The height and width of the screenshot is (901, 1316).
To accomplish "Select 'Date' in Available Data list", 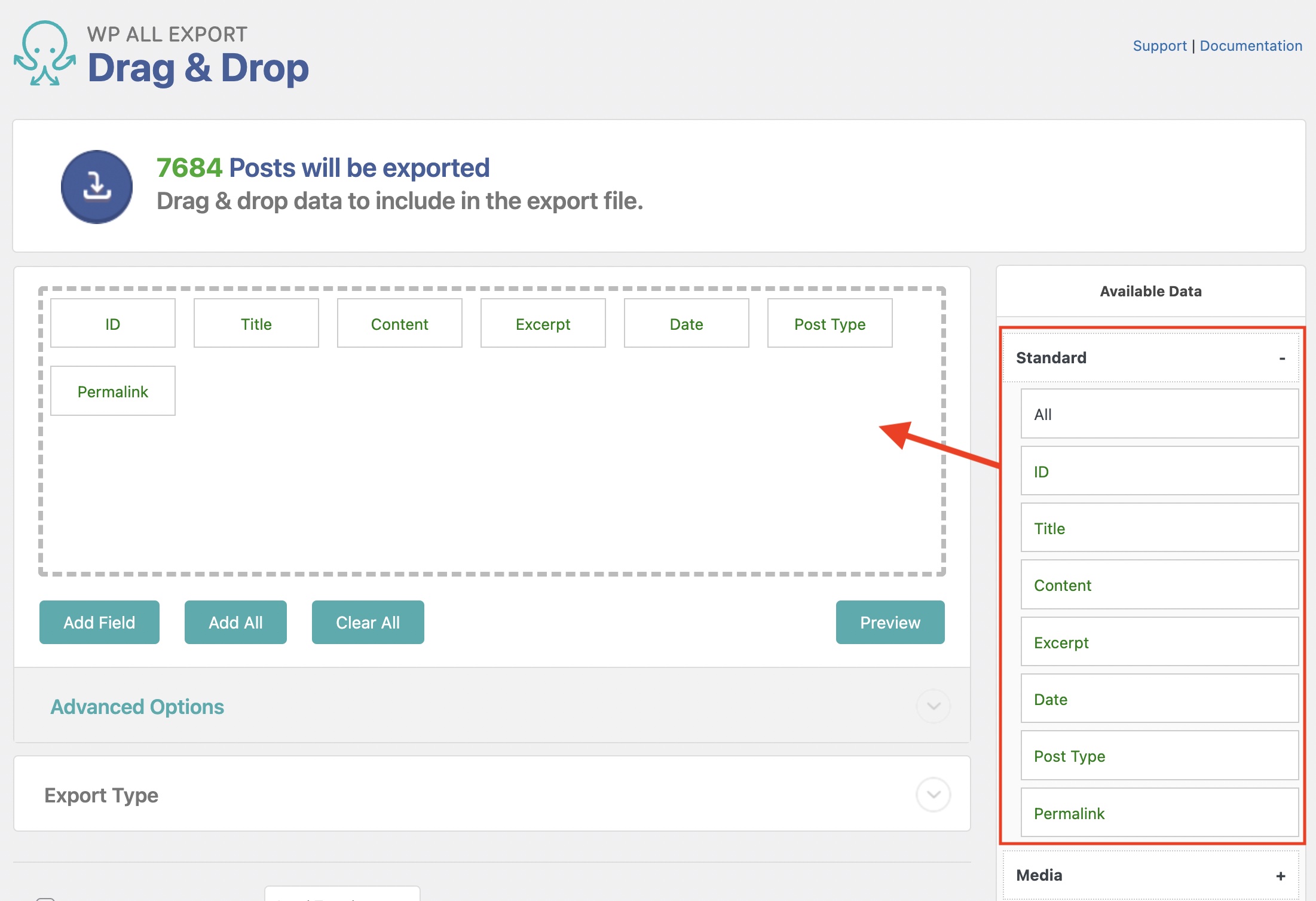I will (1158, 699).
